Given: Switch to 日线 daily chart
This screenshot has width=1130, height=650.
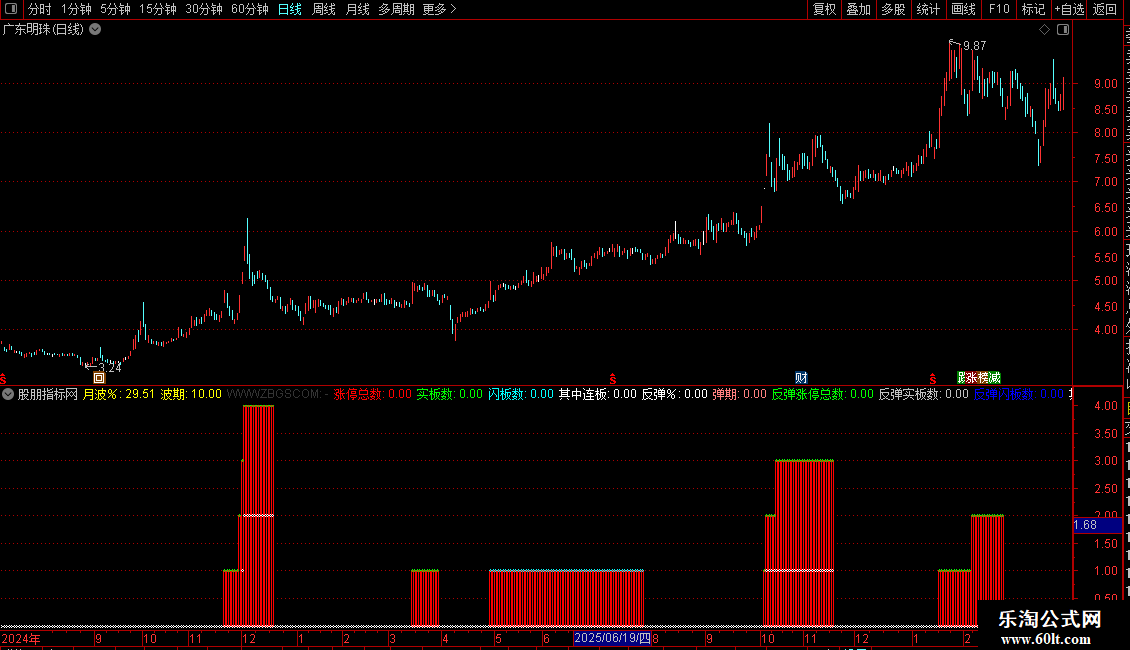Looking at the screenshot, I should 290,9.
